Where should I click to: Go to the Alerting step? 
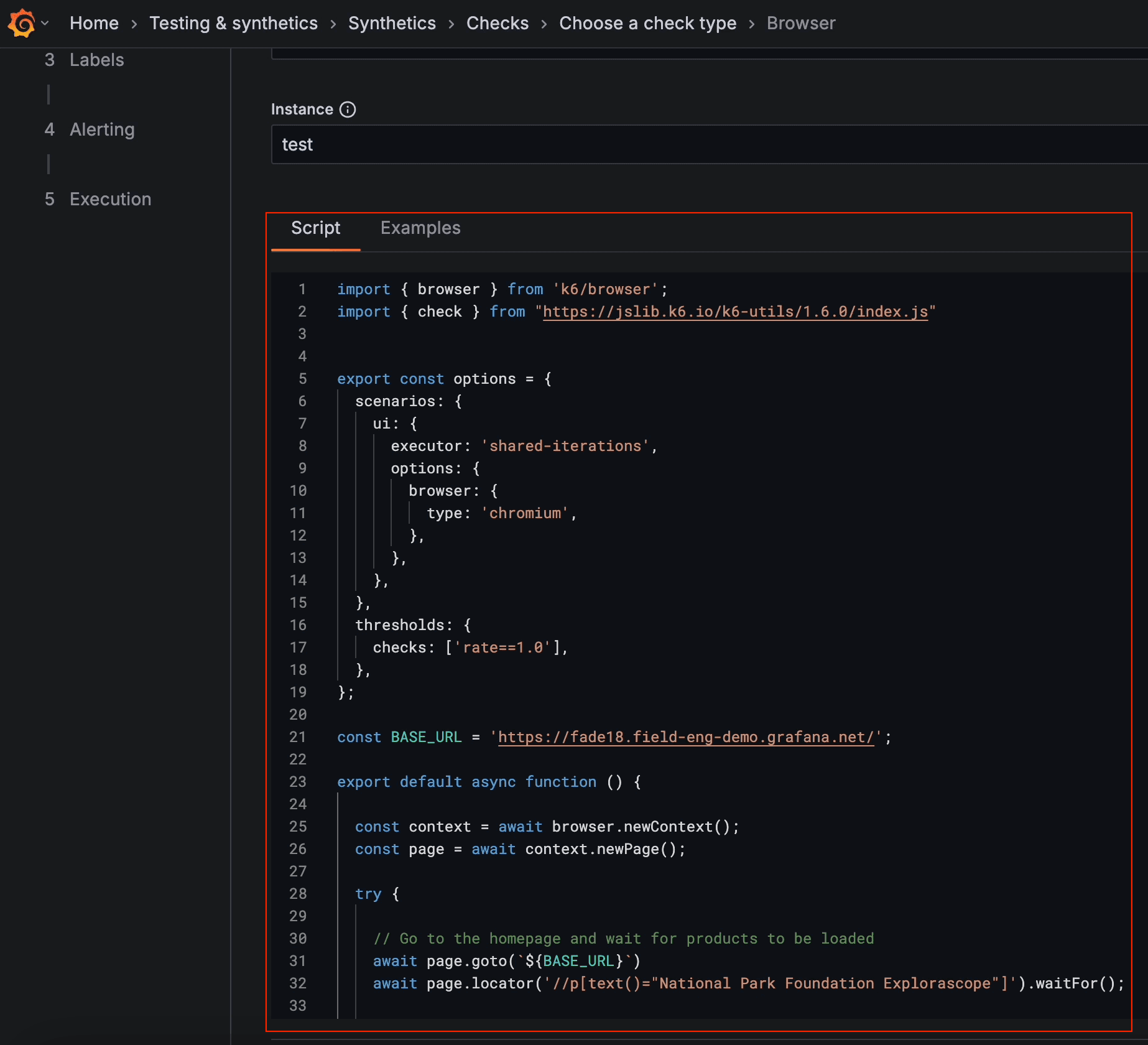(x=102, y=129)
